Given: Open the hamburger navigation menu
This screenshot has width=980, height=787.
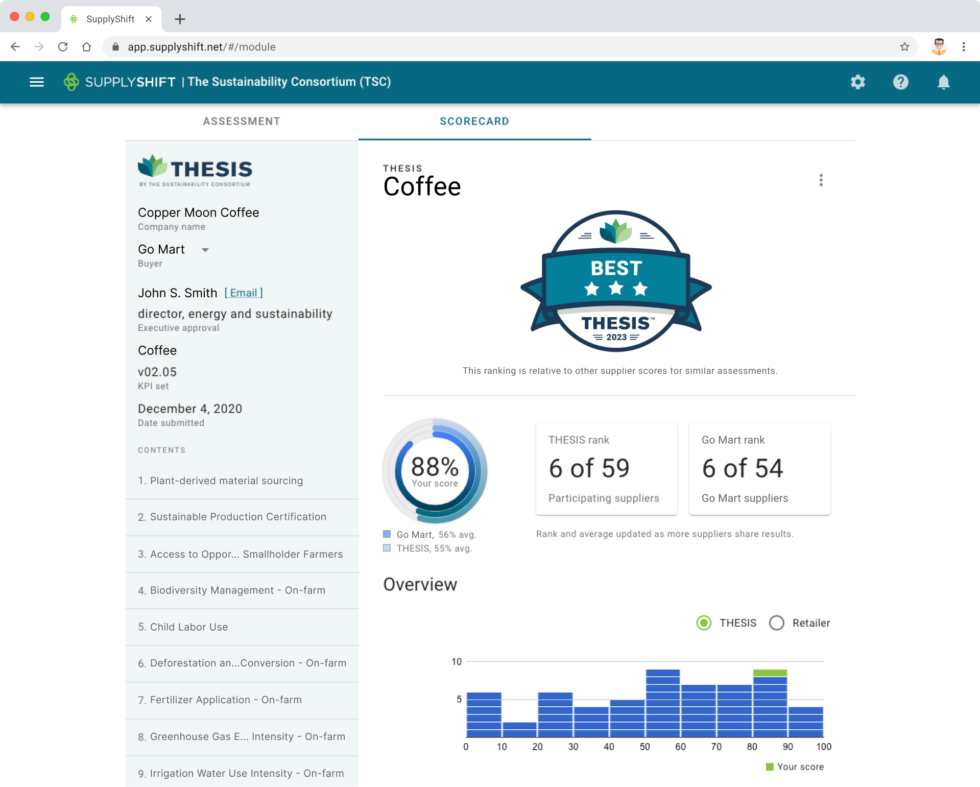Looking at the screenshot, I should [37, 82].
